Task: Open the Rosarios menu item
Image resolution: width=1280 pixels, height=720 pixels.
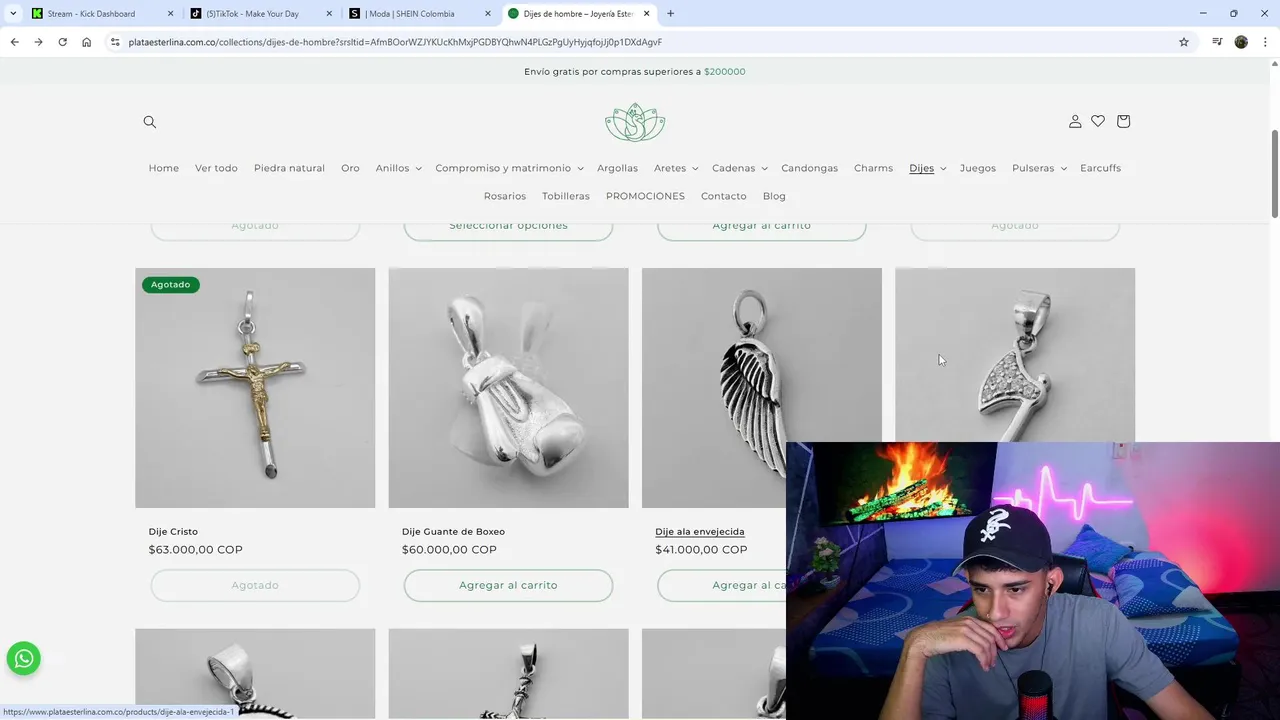Action: (505, 196)
